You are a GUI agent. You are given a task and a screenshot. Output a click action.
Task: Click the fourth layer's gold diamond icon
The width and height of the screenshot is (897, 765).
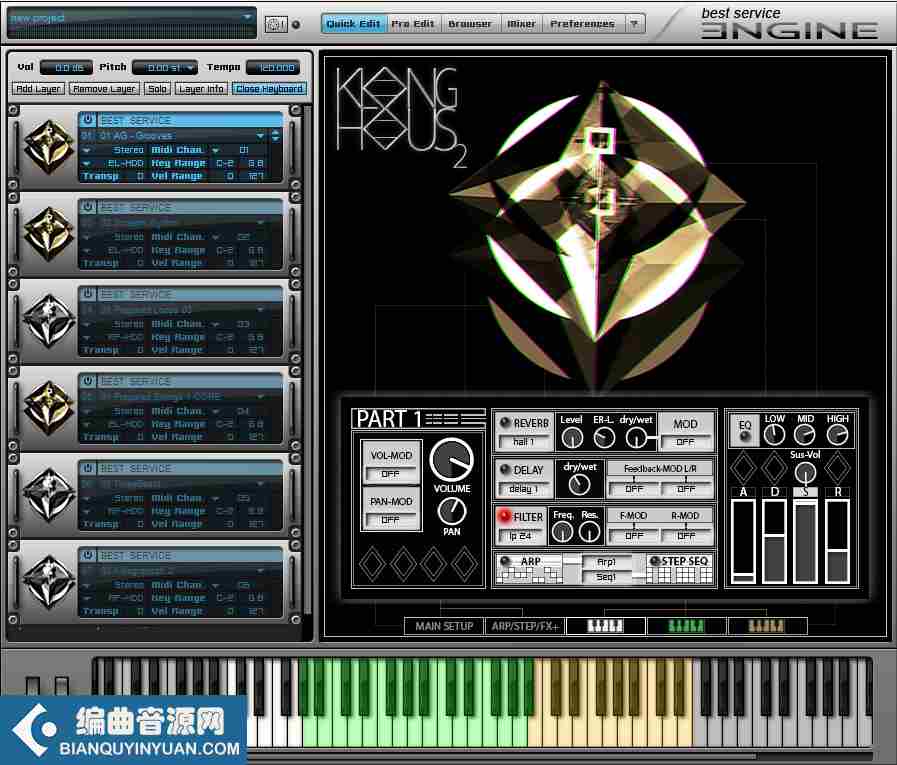(48, 407)
